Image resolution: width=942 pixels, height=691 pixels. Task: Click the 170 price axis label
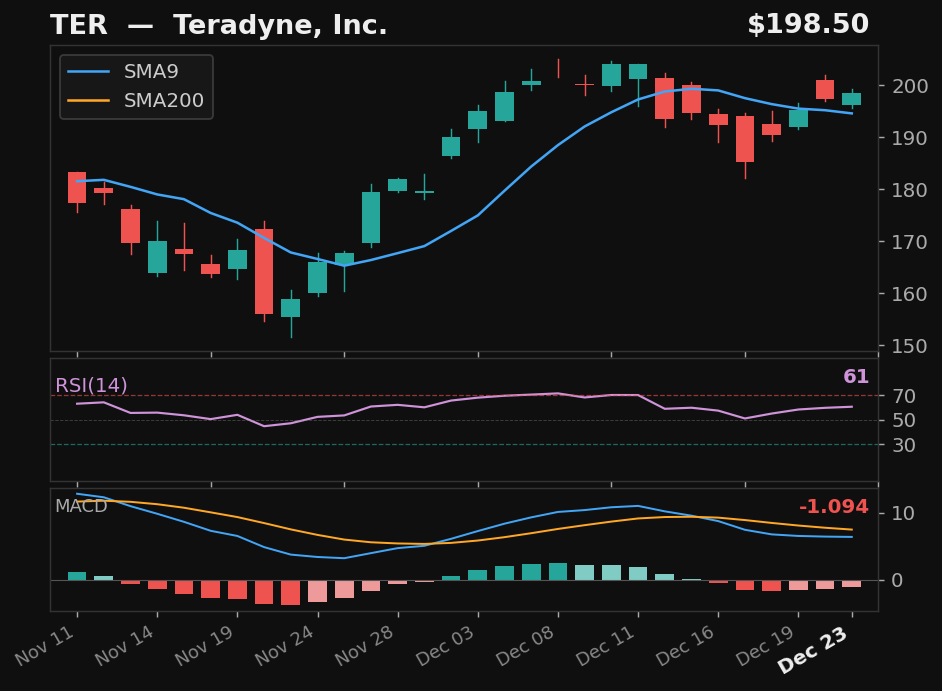(x=910, y=242)
